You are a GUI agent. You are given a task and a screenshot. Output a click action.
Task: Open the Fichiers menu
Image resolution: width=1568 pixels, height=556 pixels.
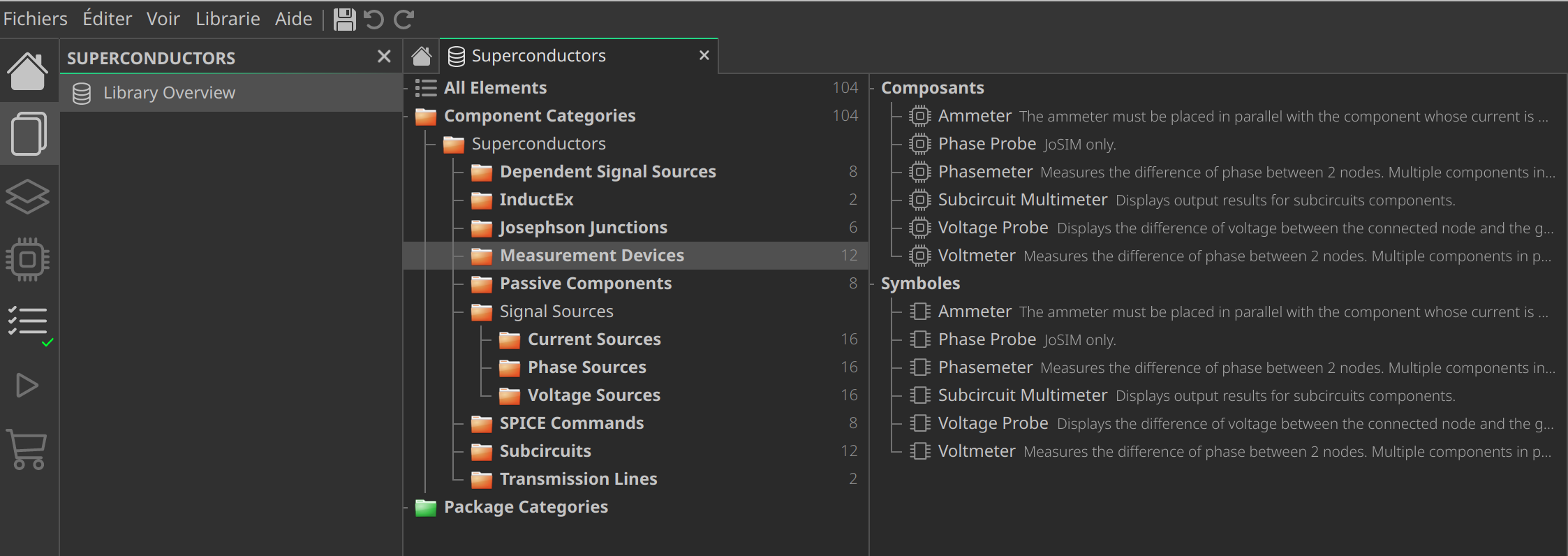(35, 19)
